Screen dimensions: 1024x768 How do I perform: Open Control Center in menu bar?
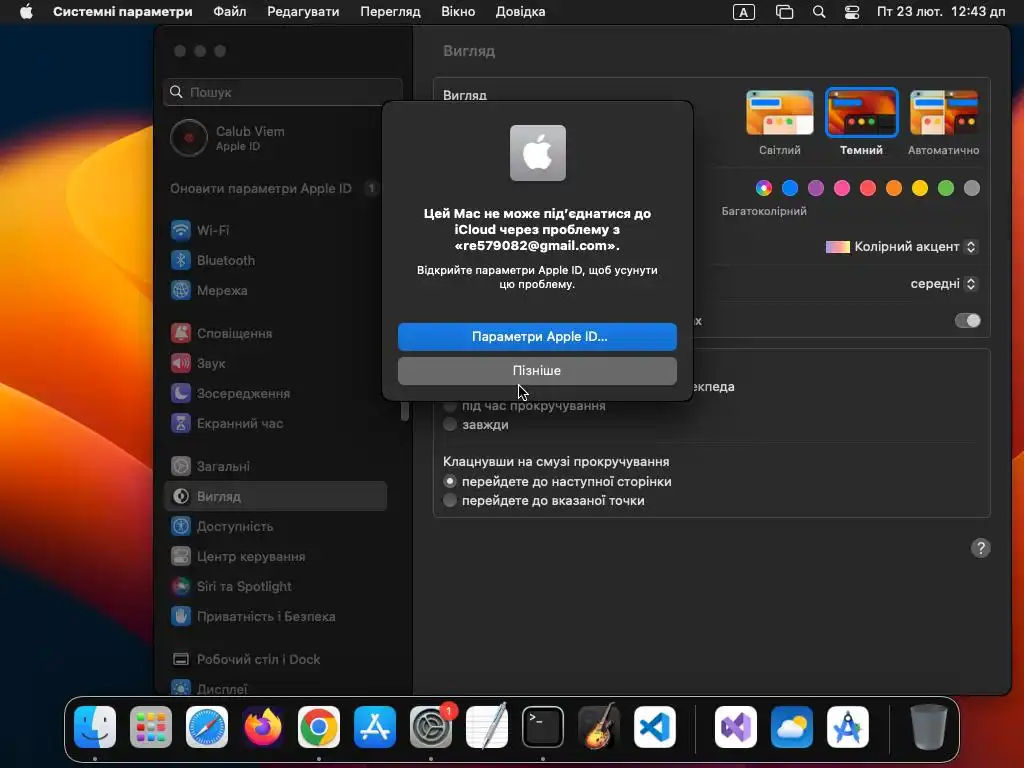point(852,12)
